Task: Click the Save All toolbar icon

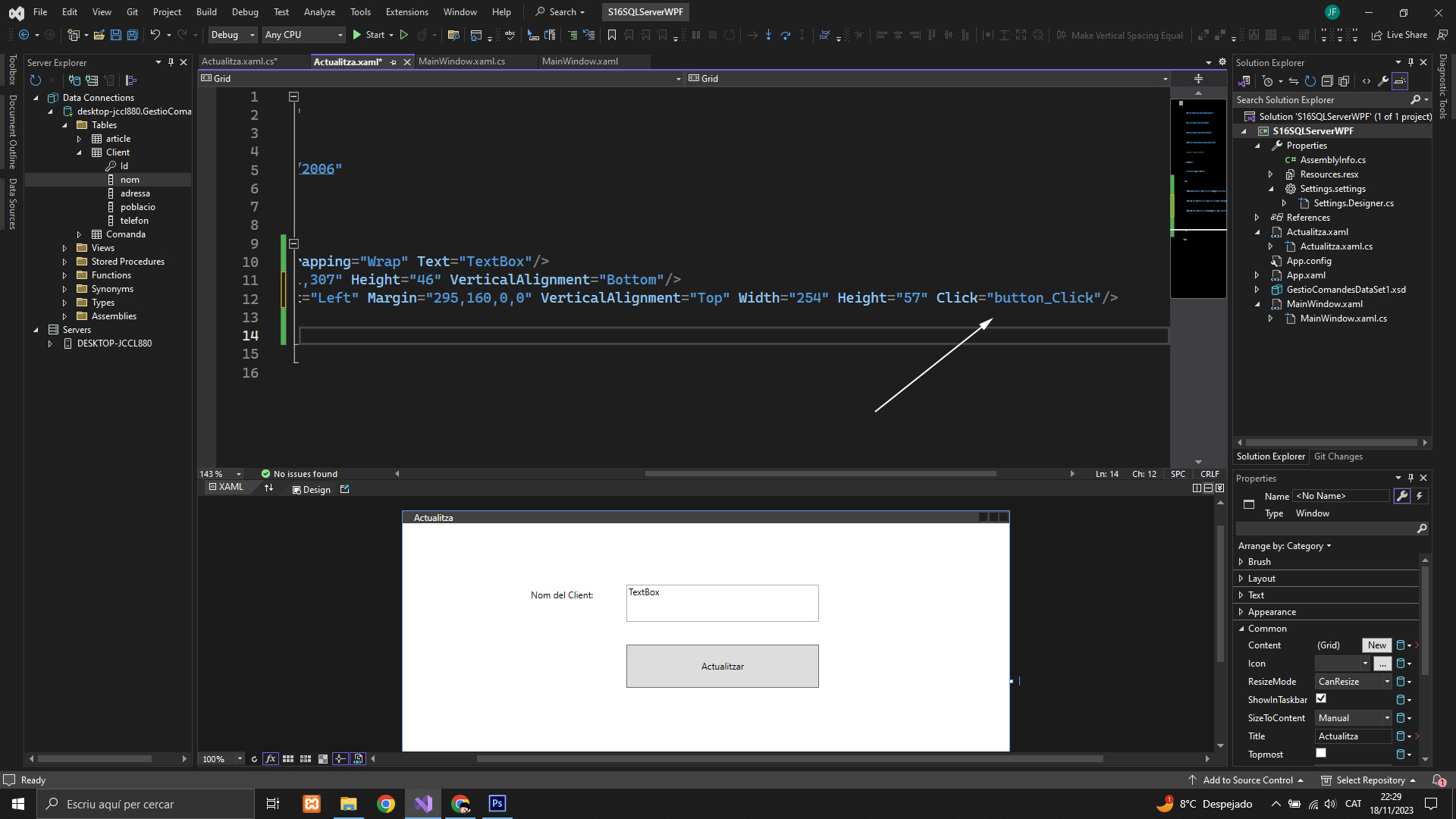Action: (132, 35)
